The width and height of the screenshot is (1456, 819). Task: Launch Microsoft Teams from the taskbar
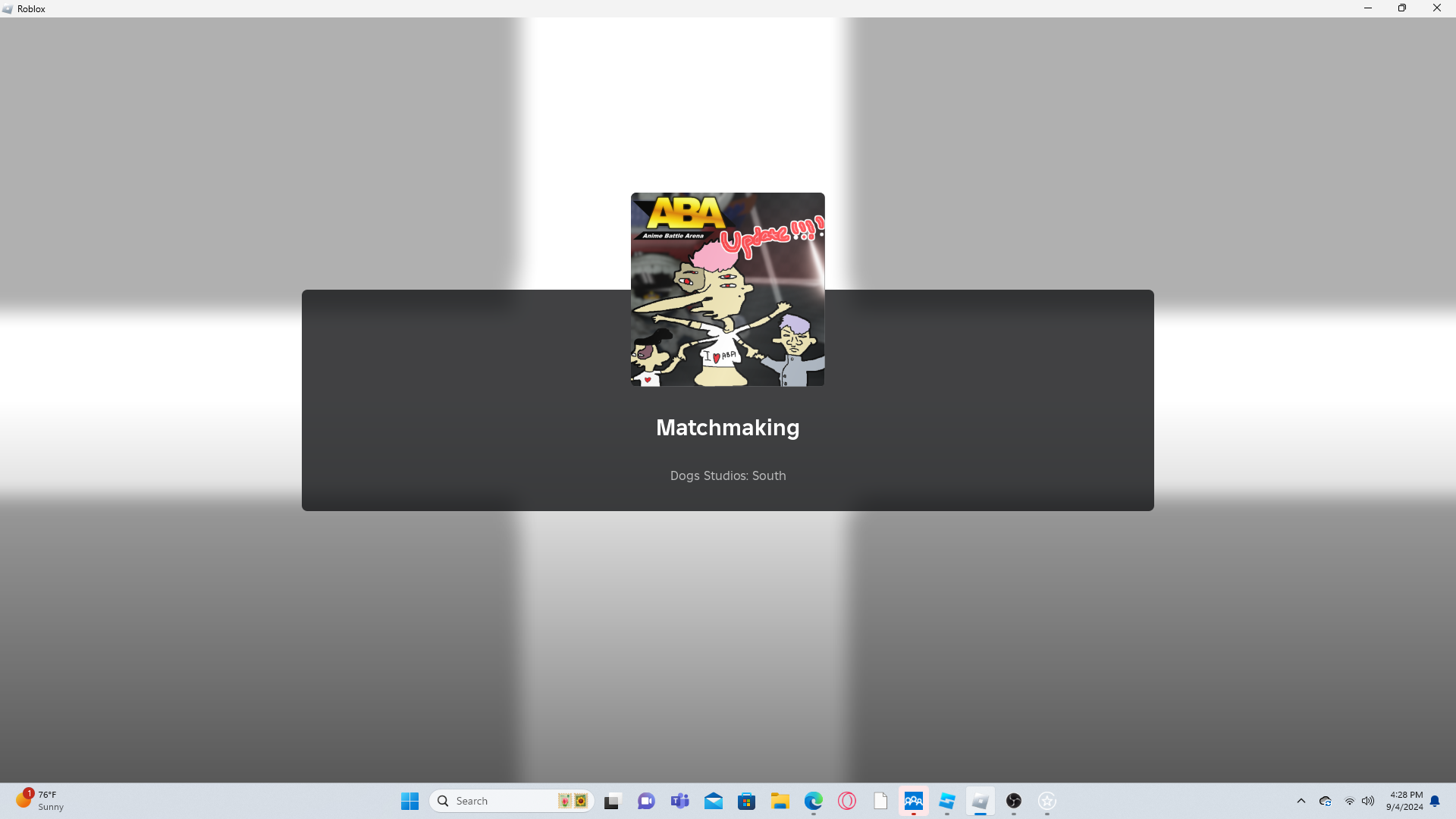point(679,801)
